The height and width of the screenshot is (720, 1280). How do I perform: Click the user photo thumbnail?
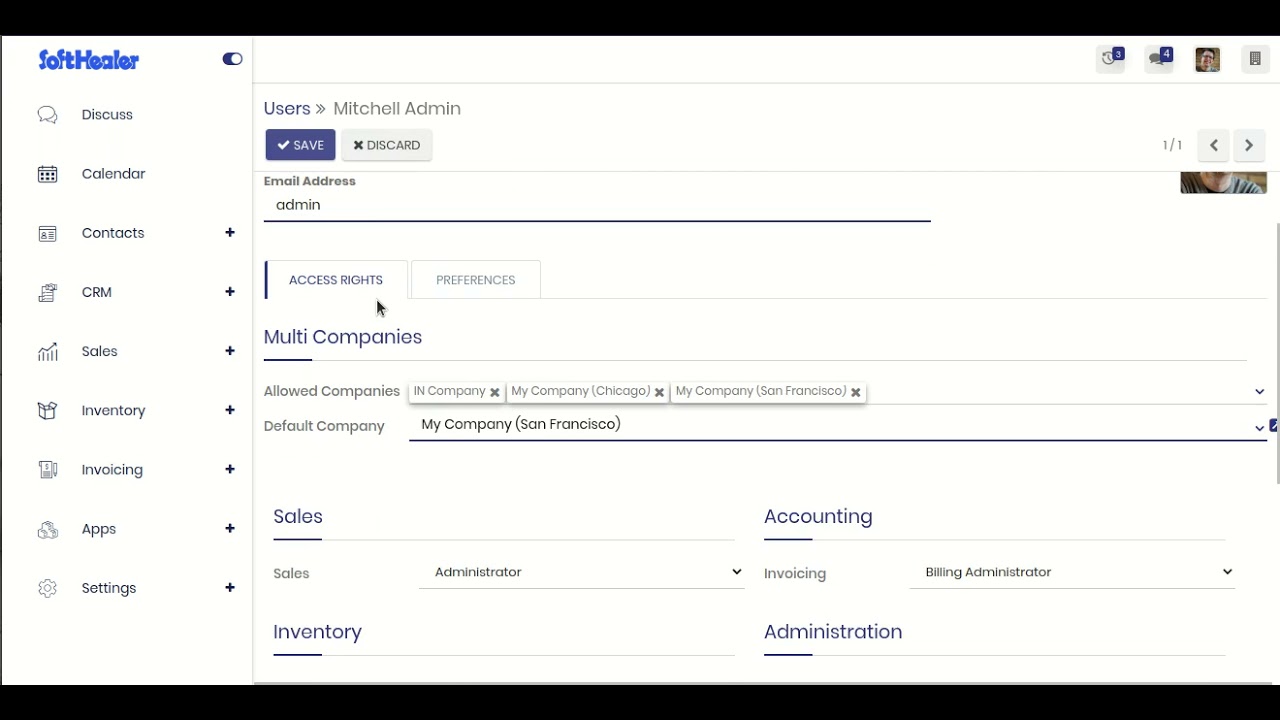[1223, 182]
